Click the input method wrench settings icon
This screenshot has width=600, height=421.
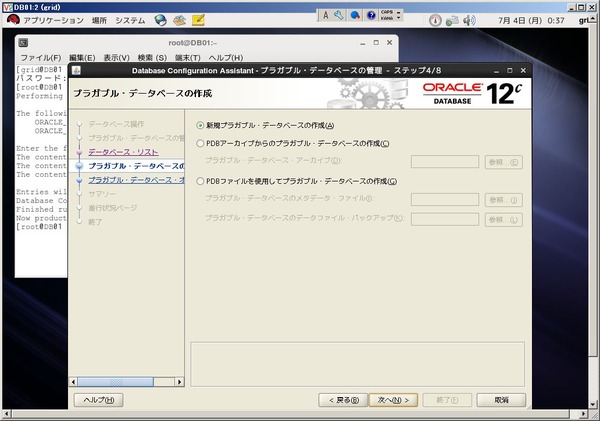[x=339, y=15]
